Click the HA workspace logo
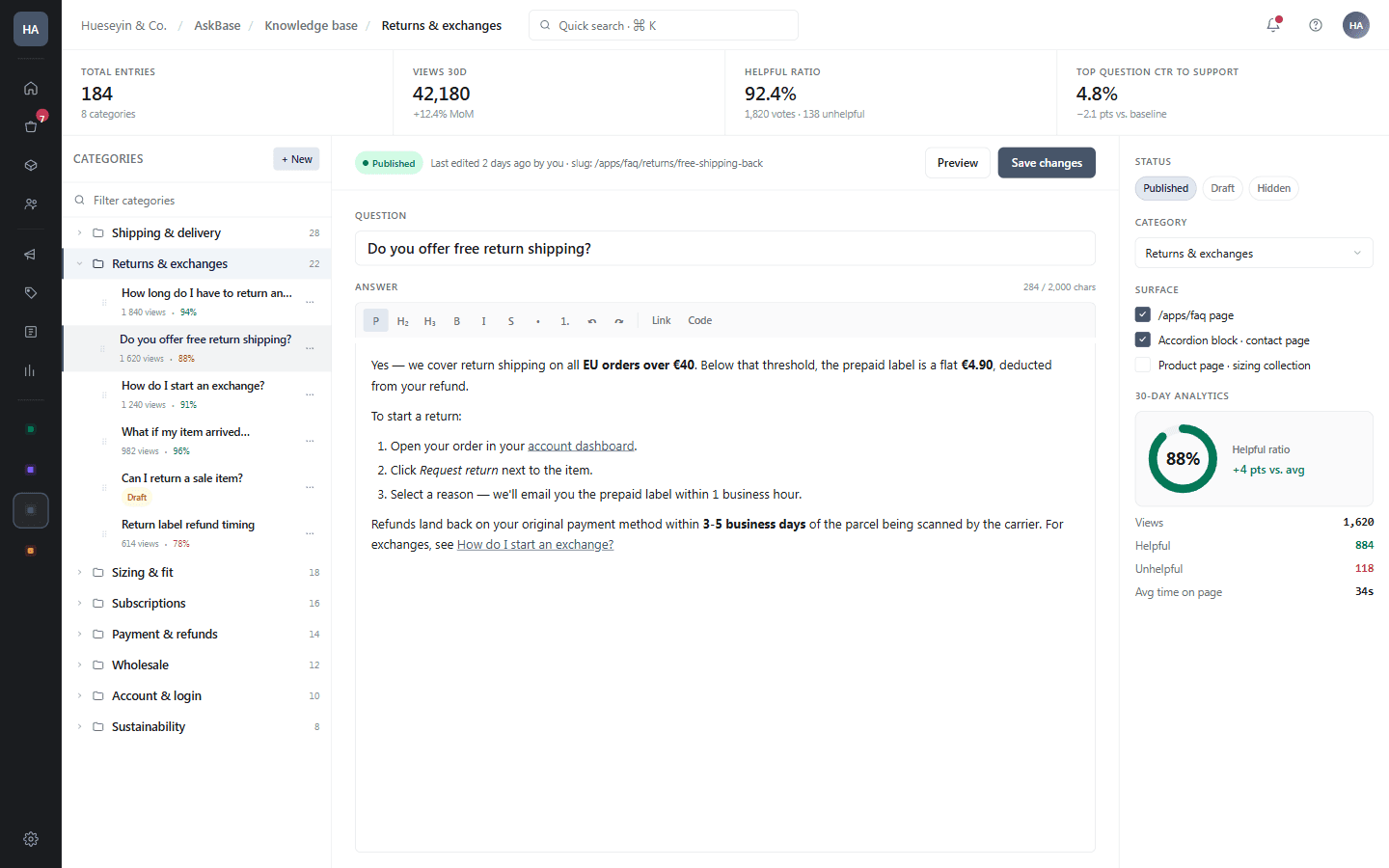The width and height of the screenshot is (1389, 868). click(x=31, y=29)
